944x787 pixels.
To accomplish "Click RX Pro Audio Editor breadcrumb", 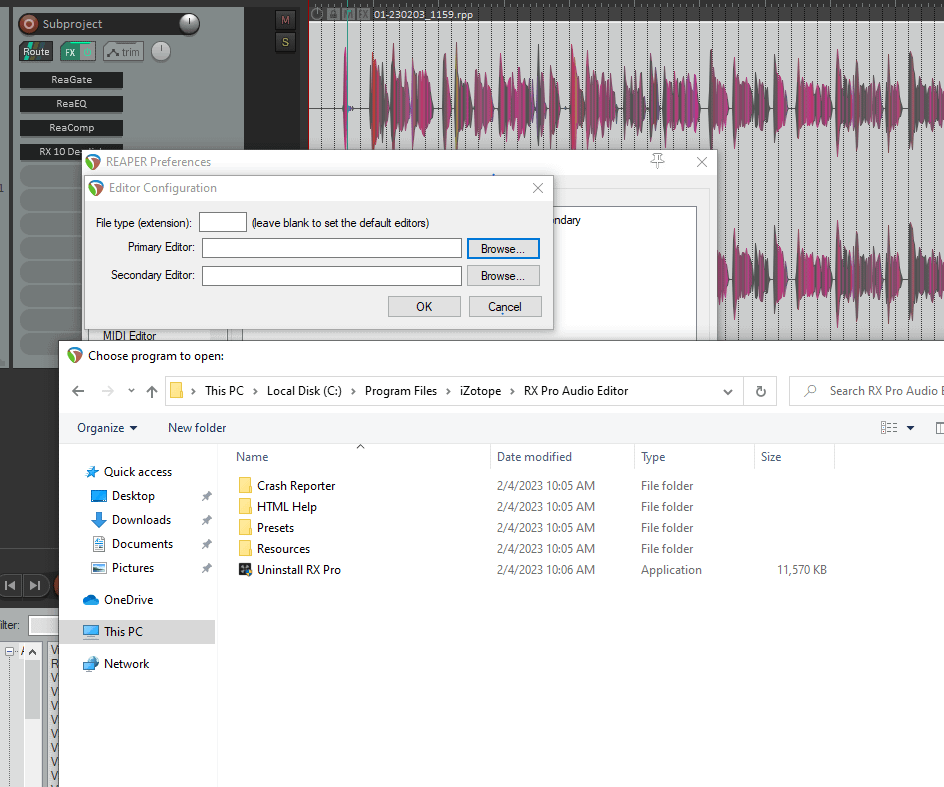I will (576, 391).
